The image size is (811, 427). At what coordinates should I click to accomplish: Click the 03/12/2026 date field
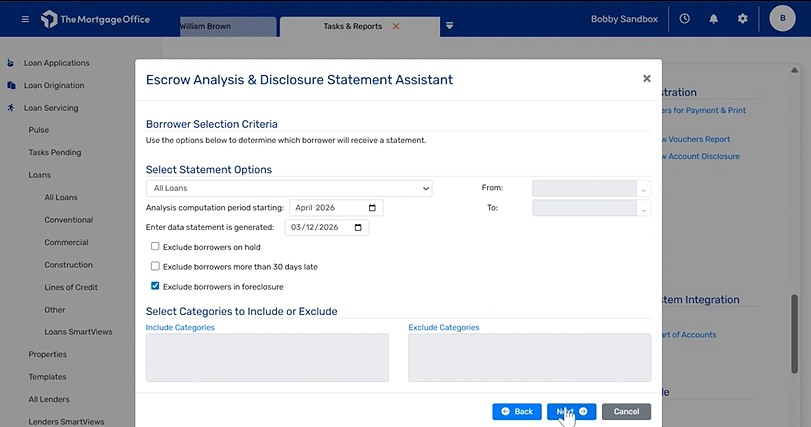click(327, 227)
